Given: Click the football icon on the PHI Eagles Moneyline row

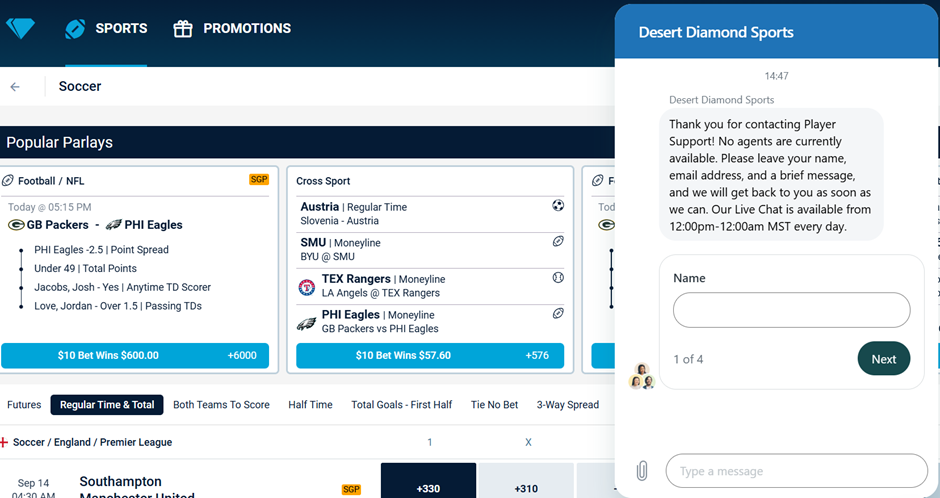Looking at the screenshot, I should pyautogui.click(x=558, y=313).
